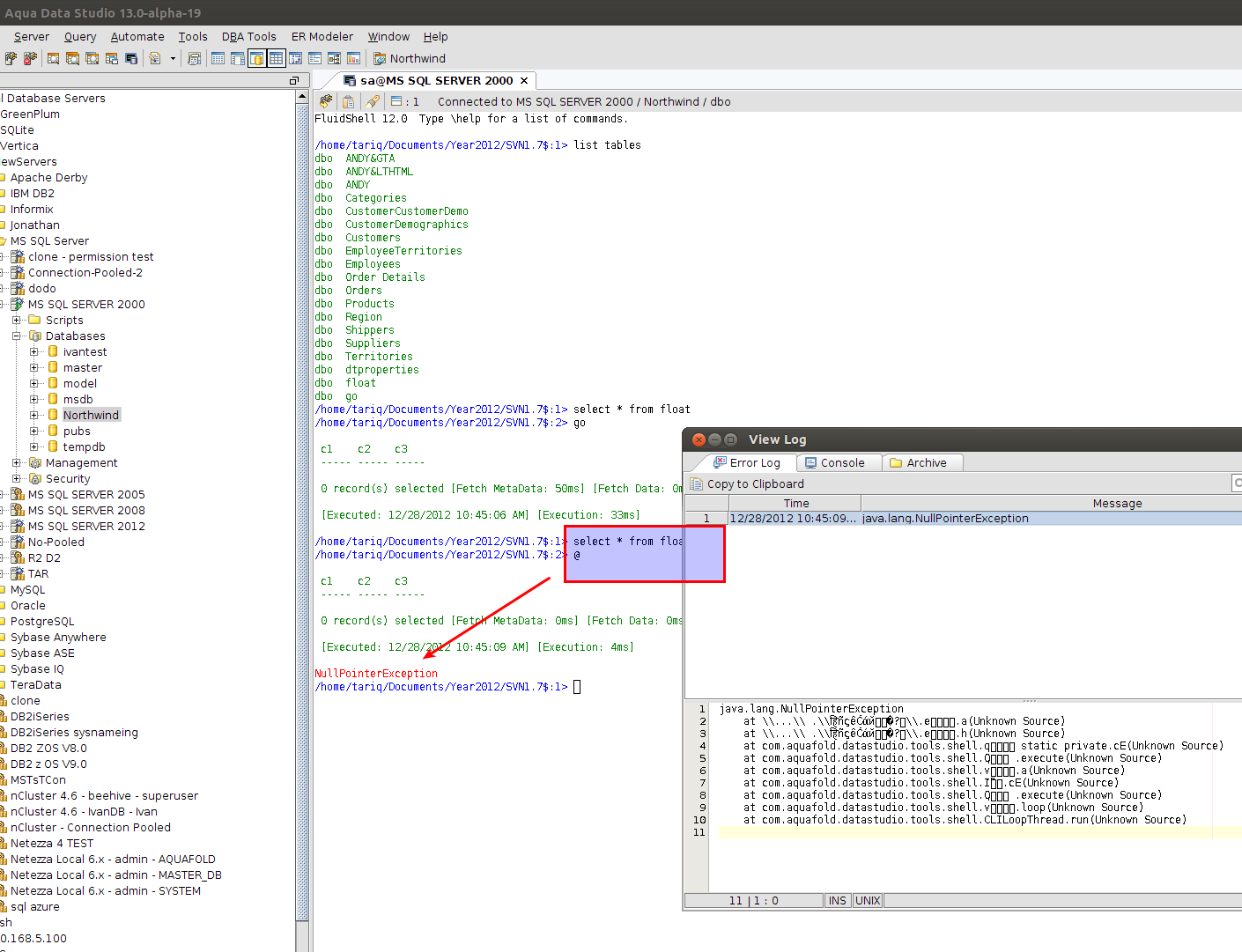This screenshot has height=952, width=1242.
Task: Open the small dropdown arrow in main toolbar
Action: (173, 58)
